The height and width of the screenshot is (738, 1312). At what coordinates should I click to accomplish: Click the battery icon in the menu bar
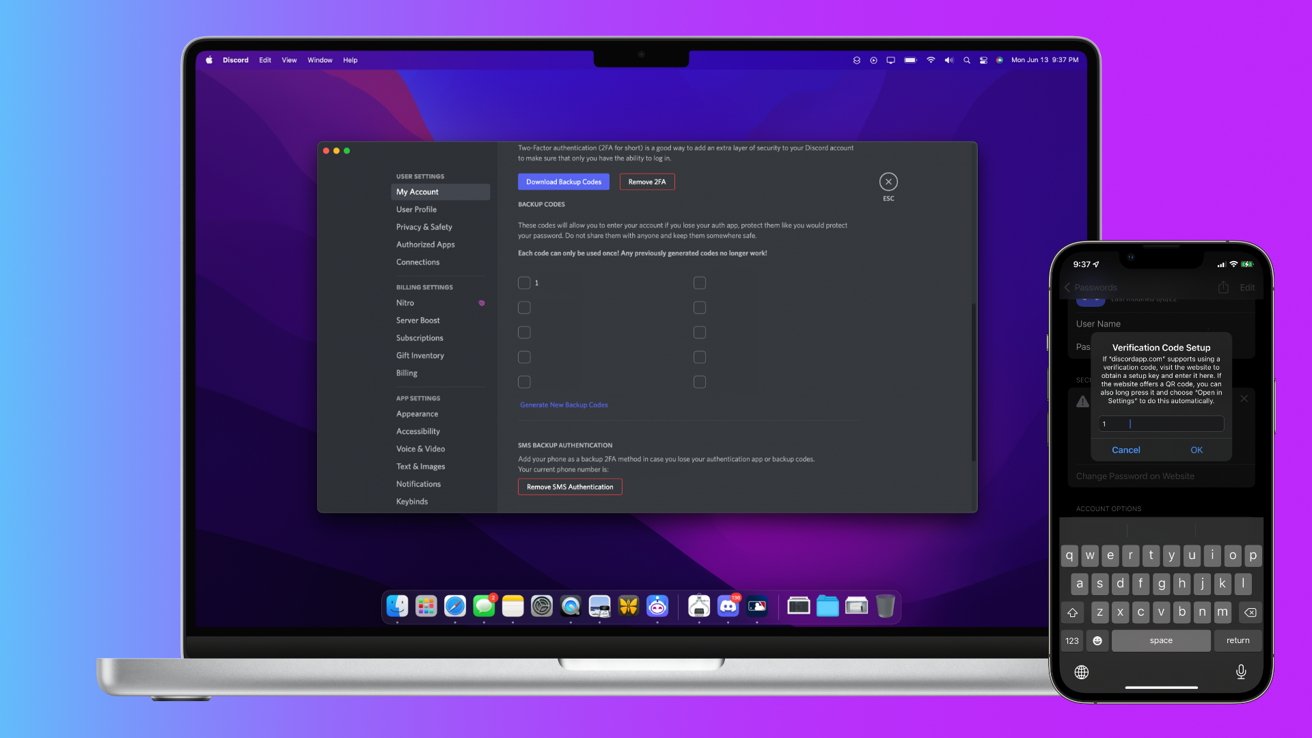coord(910,60)
